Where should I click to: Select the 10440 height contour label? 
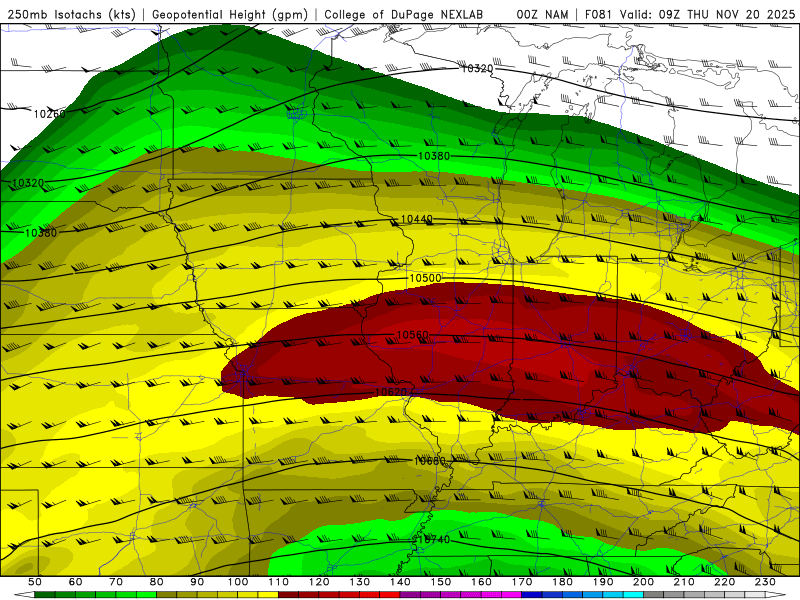(x=417, y=219)
